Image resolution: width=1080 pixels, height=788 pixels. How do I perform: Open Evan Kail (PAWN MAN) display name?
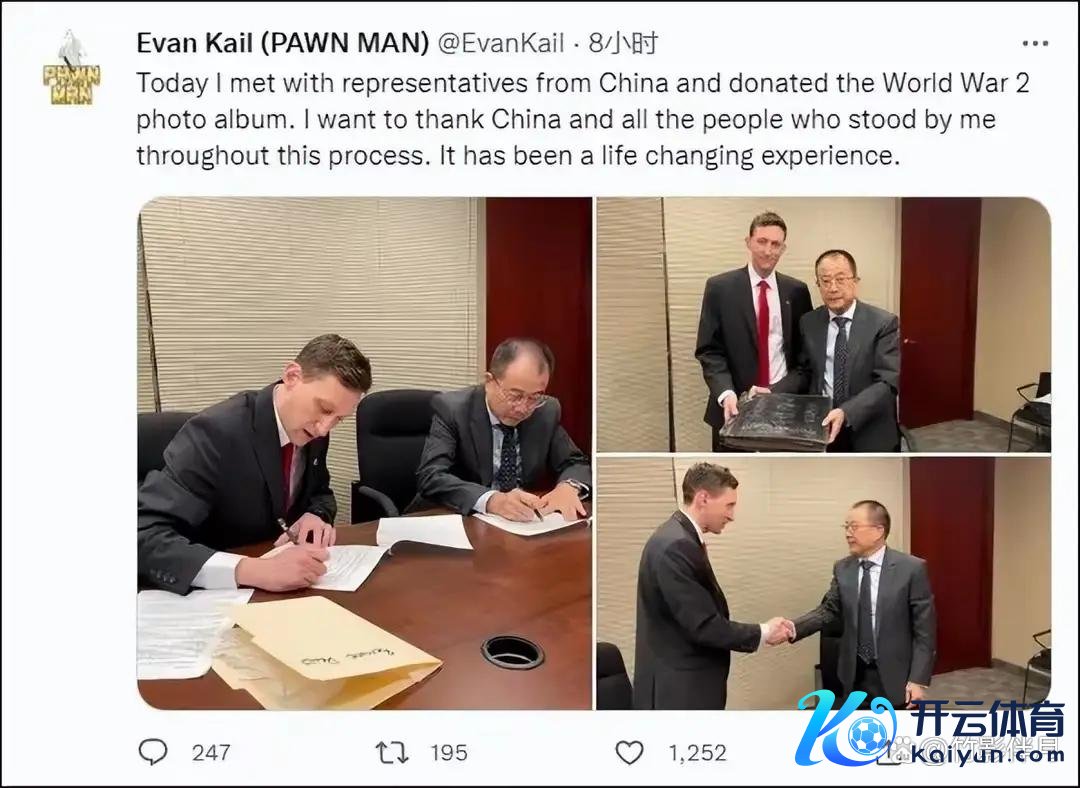[283, 43]
